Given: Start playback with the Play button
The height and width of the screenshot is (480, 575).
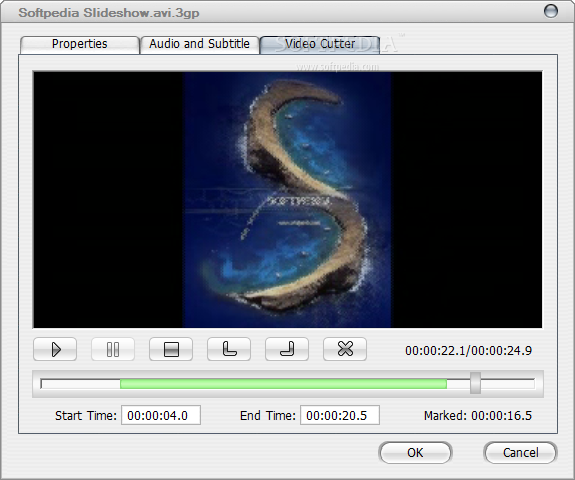Looking at the screenshot, I should pos(55,349).
